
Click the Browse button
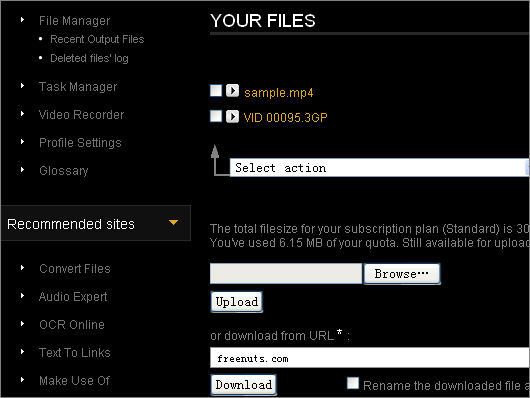pyautogui.click(x=402, y=274)
